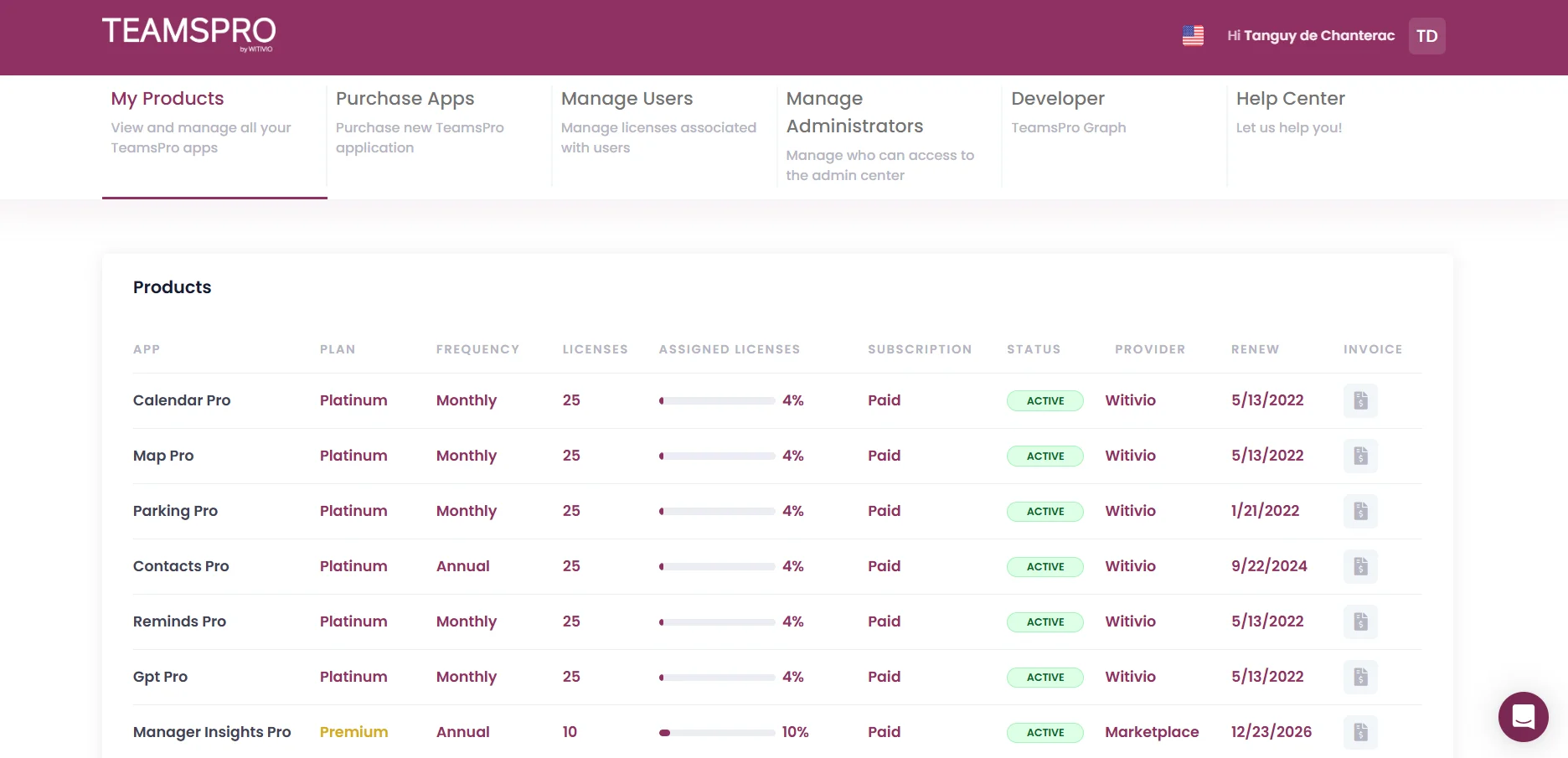Click license count 10 for Manager Insights Pro
Image resolution: width=1568 pixels, height=758 pixels.
click(x=570, y=732)
